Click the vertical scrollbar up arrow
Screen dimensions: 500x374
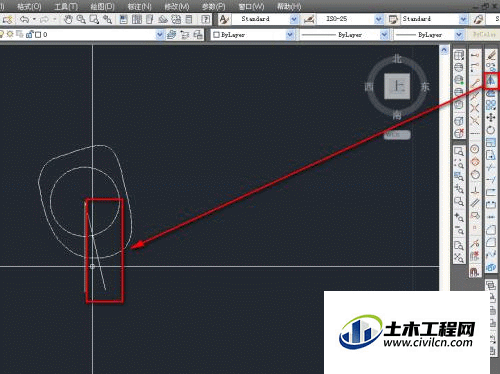[444, 50]
